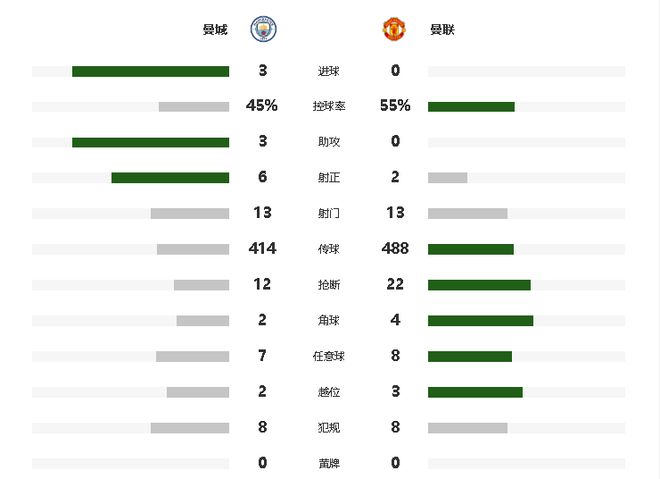This screenshot has height=479, width=660.
Task: Click Manchester United's 55% possession bar
Action: 471,107
